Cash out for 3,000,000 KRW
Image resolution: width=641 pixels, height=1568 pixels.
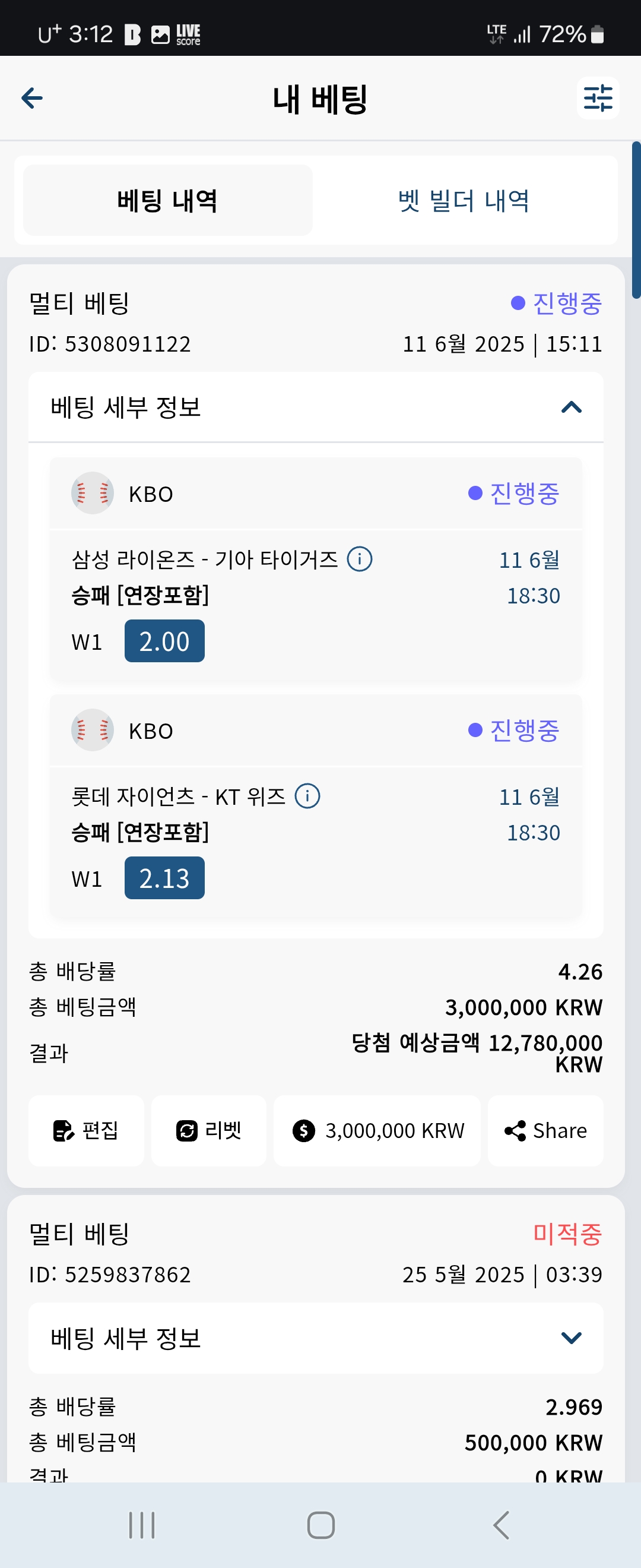tap(377, 1130)
